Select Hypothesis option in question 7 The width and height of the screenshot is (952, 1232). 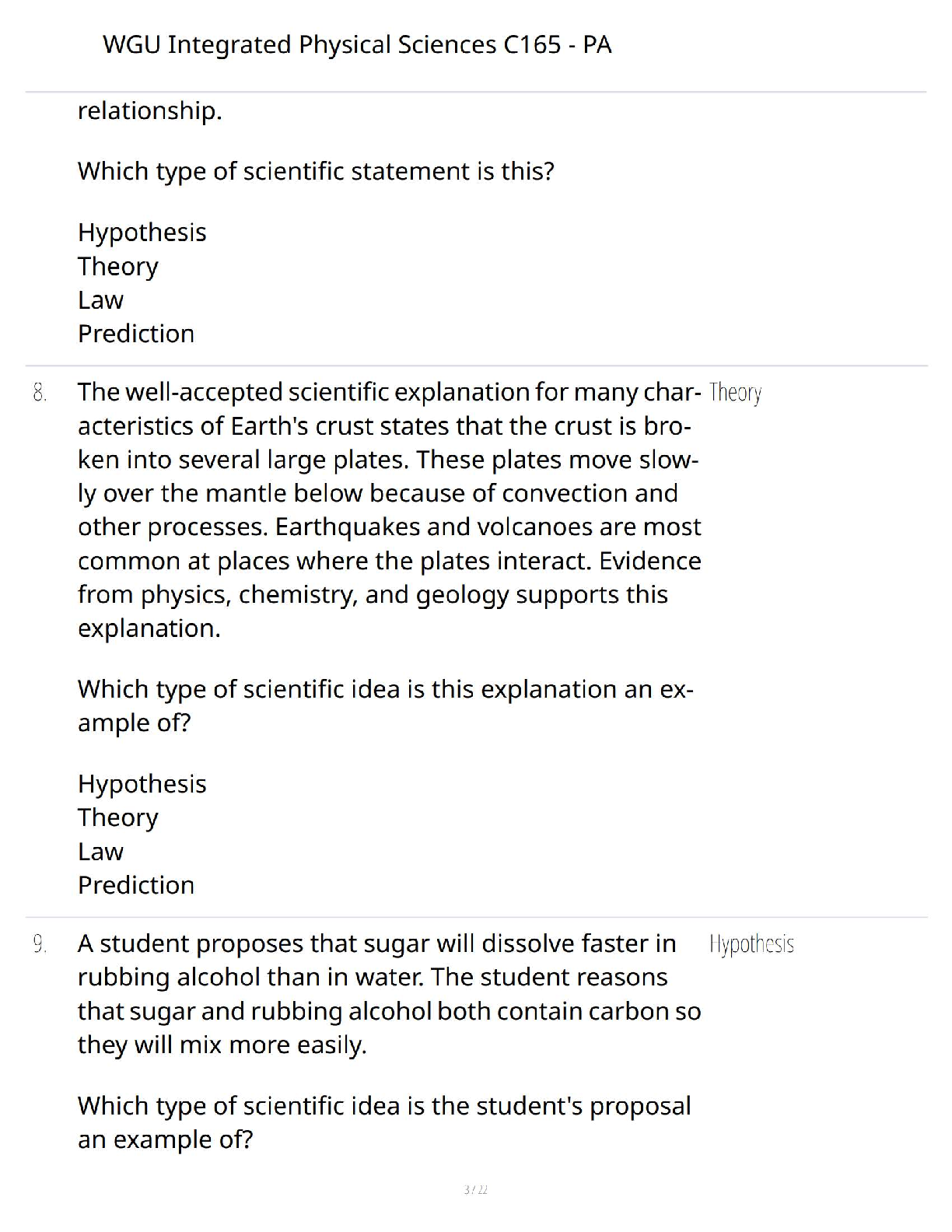coord(142,233)
